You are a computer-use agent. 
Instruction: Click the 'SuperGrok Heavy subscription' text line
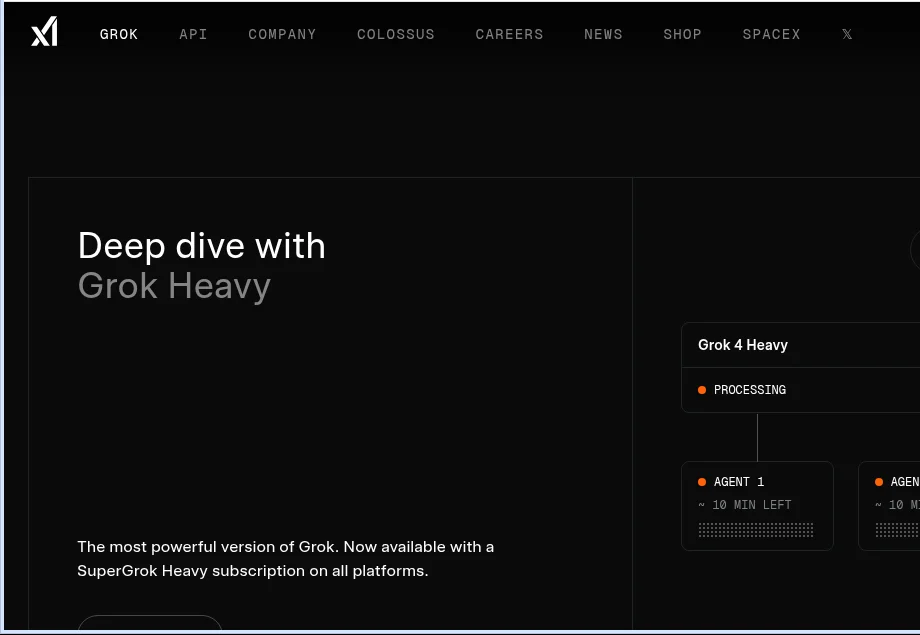pyautogui.click(x=253, y=571)
